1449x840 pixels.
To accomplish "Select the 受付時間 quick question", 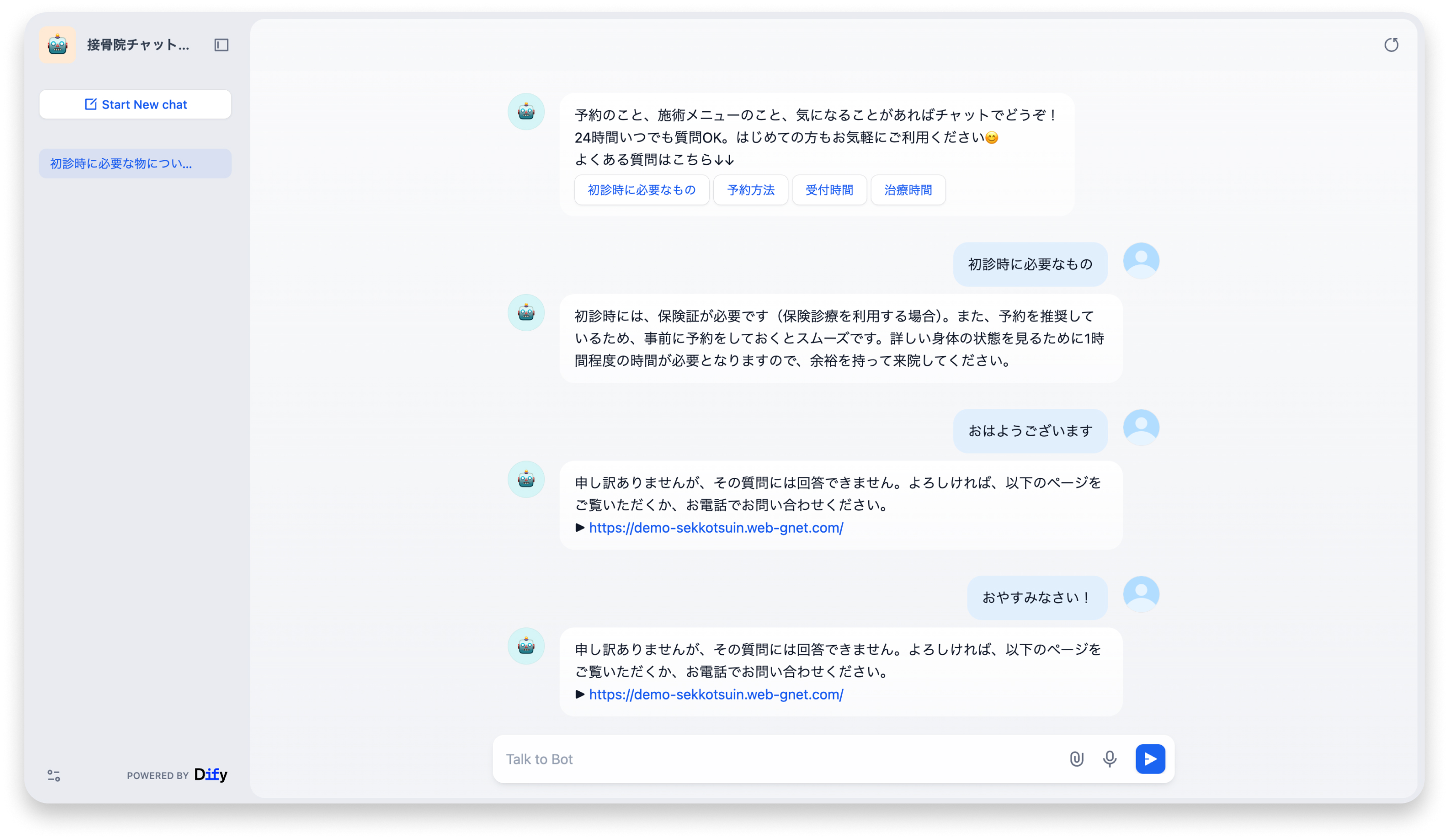I will (x=829, y=190).
